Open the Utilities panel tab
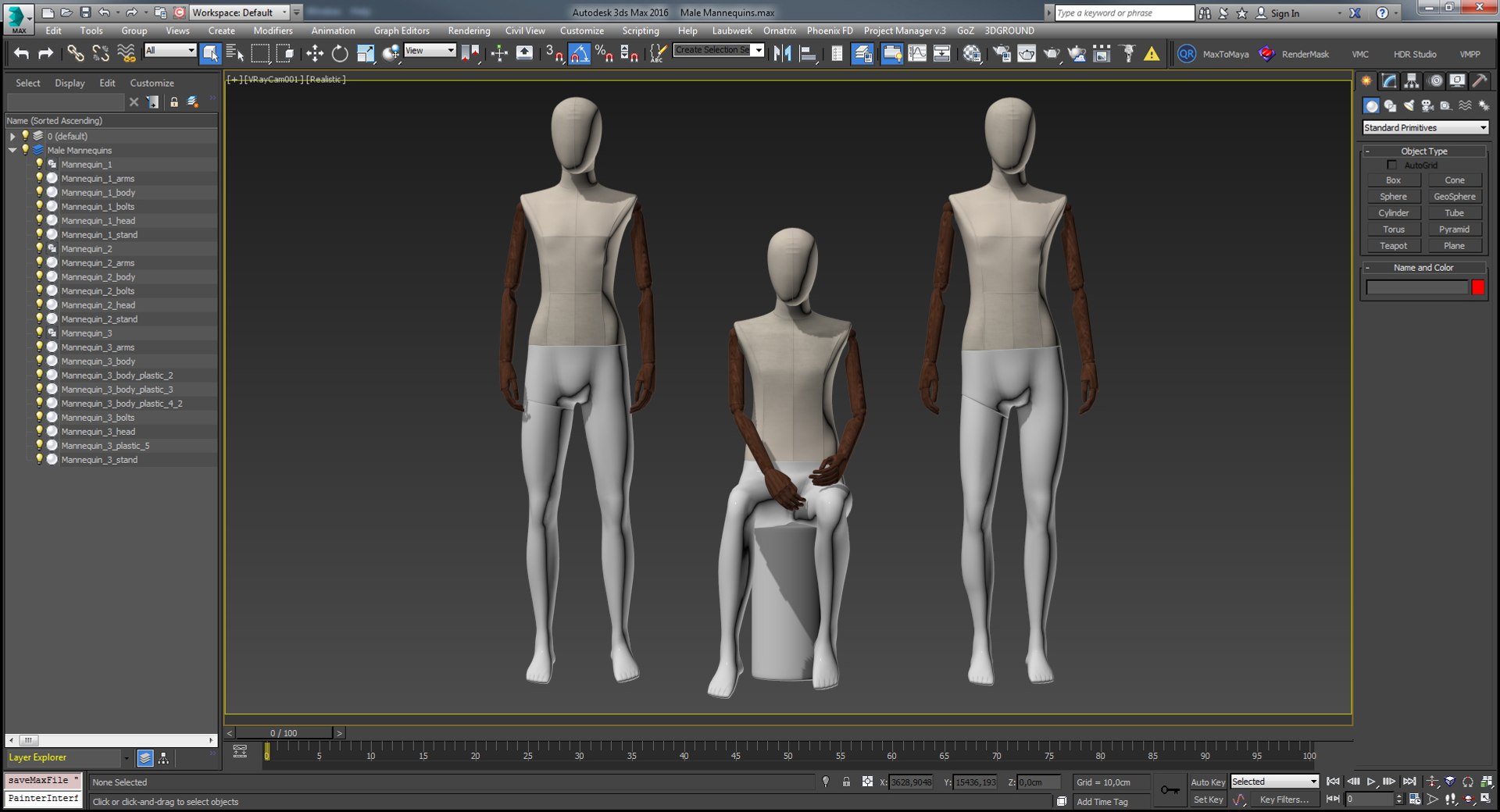 (x=1480, y=80)
